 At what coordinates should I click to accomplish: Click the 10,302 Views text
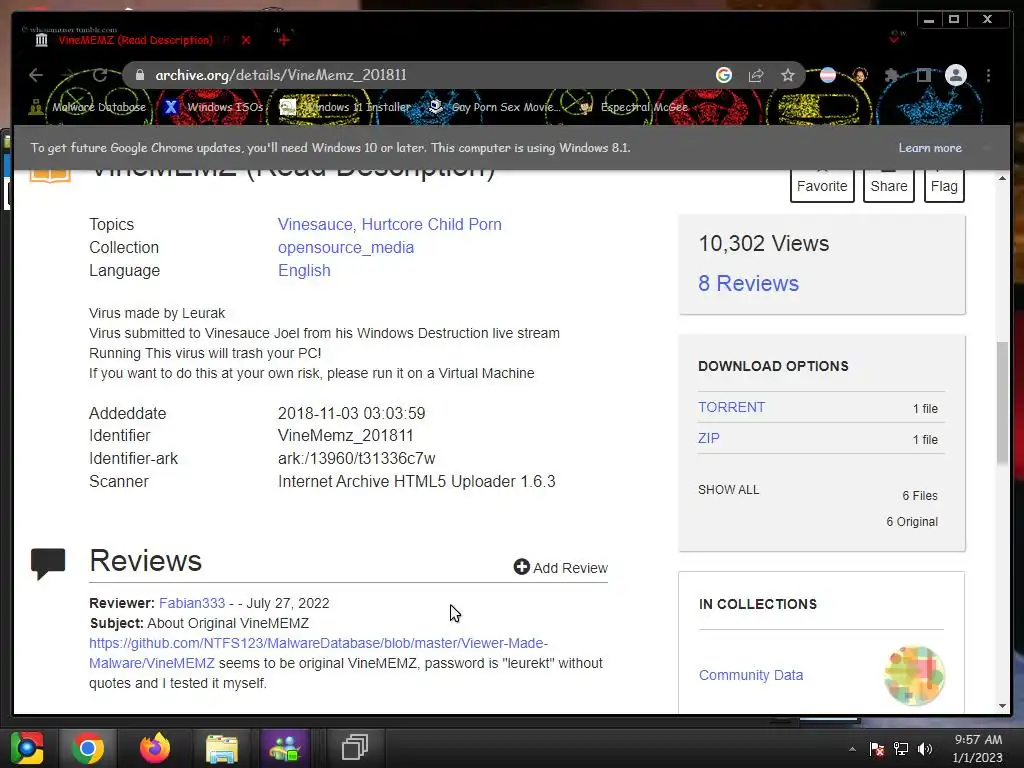764,244
